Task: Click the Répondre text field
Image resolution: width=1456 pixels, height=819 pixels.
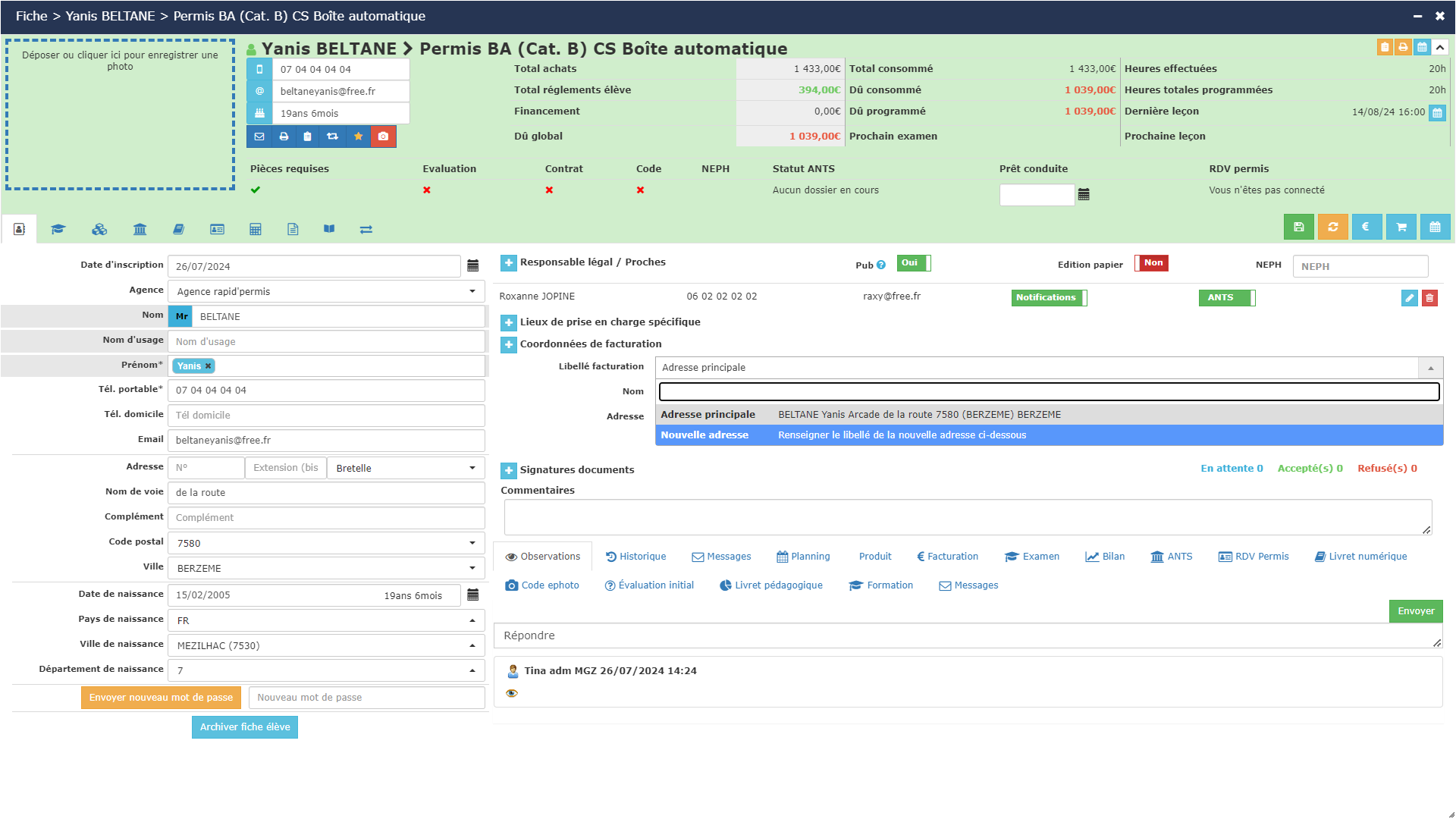Action: pos(967,636)
